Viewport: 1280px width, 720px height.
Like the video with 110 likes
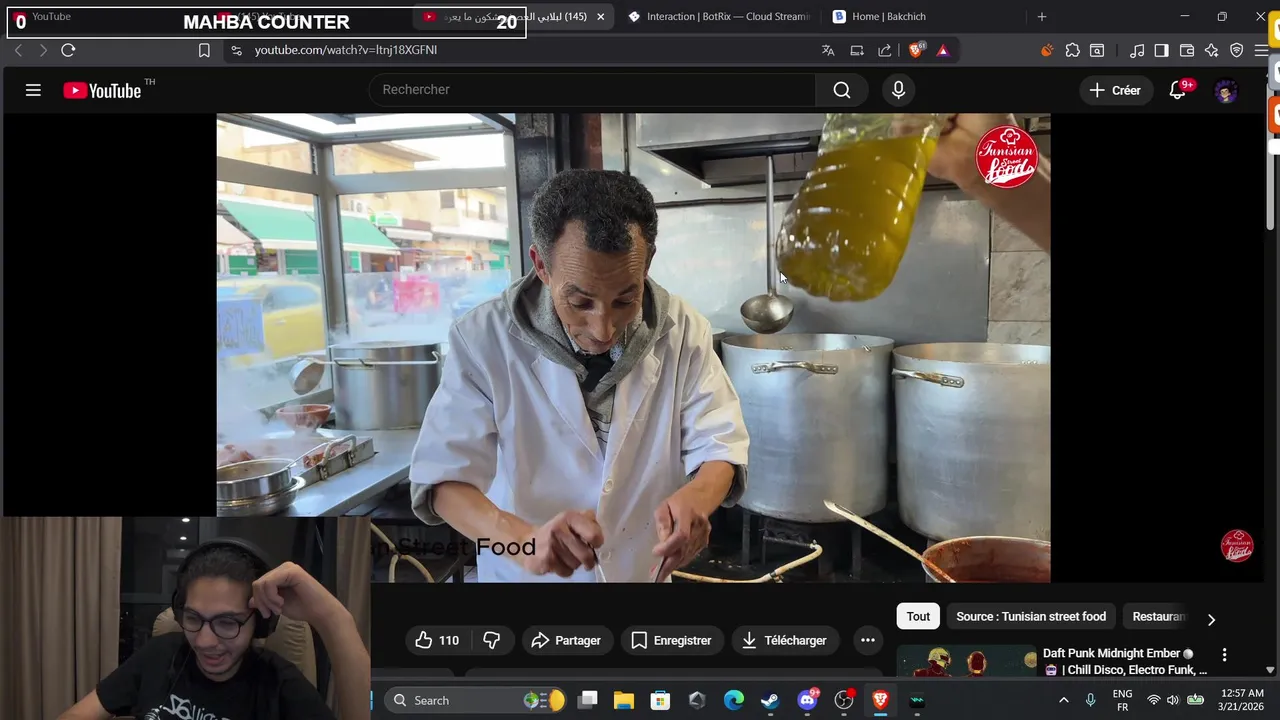tap(437, 640)
